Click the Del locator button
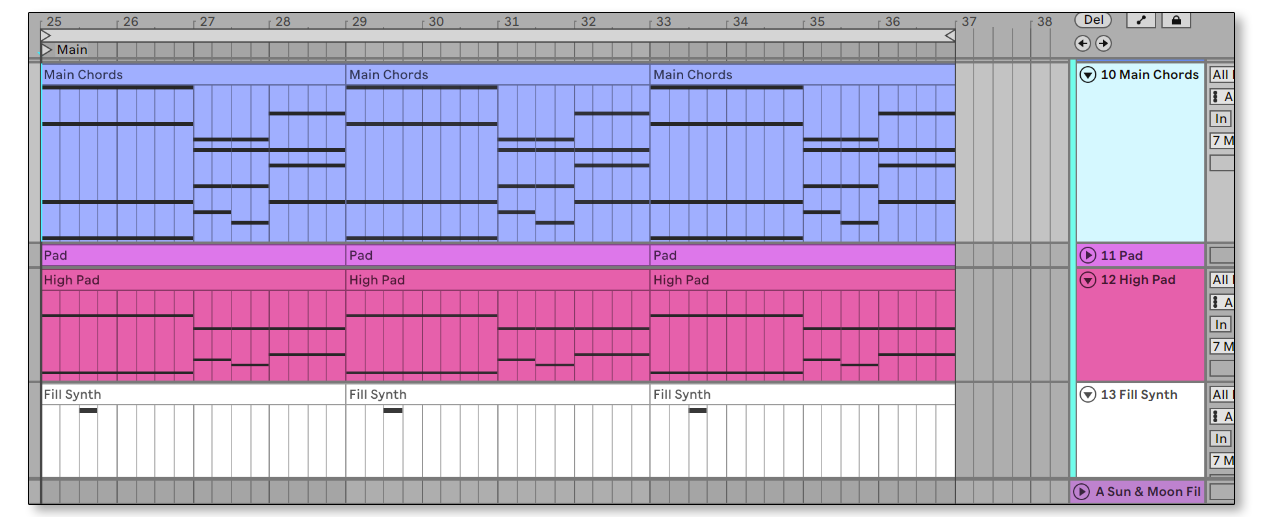Screen dimensions: 1263x517 coord(1094,20)
